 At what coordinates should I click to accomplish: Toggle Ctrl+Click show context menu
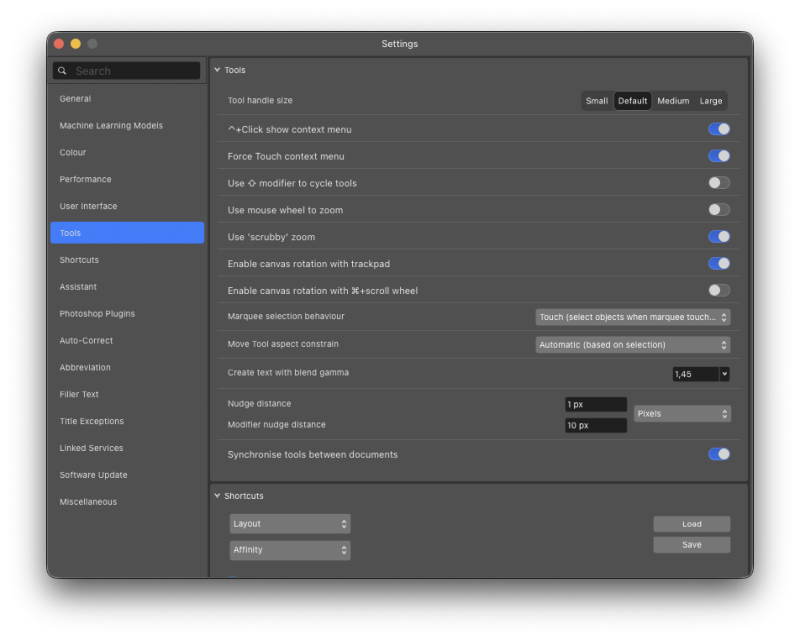click(718, 129)
